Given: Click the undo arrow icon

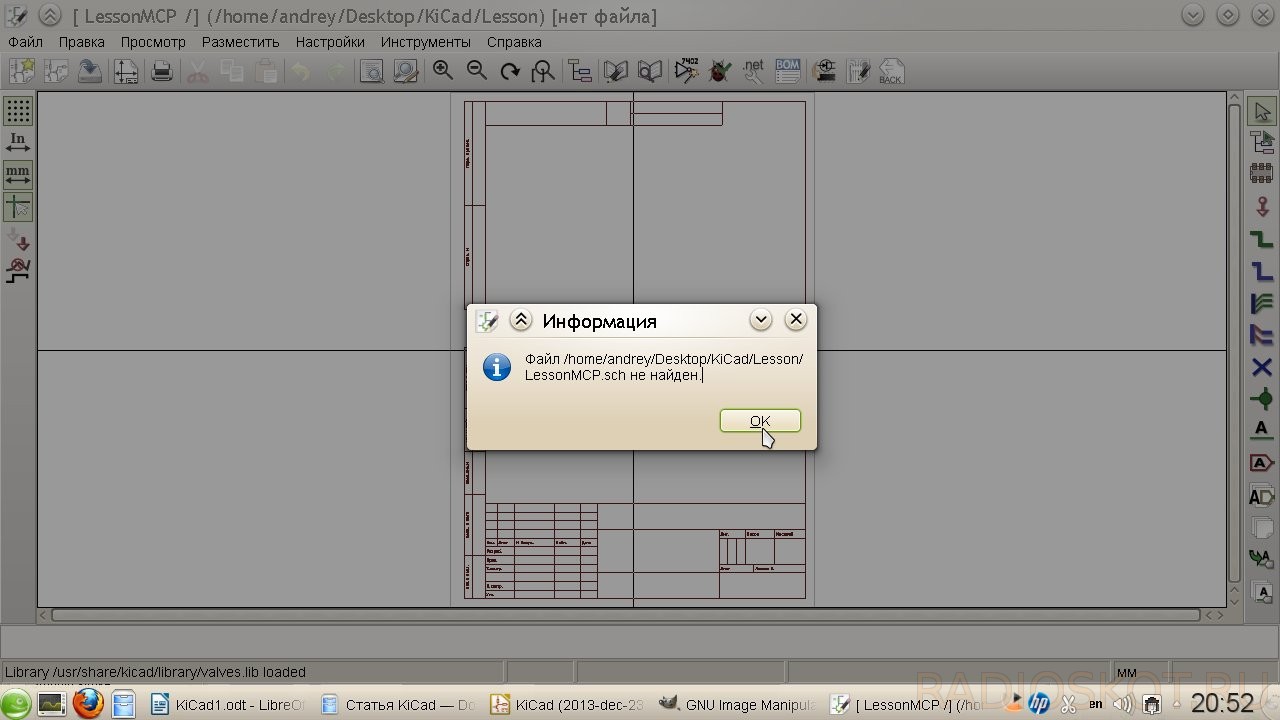Looking at the screenshot, I should 300,71.
